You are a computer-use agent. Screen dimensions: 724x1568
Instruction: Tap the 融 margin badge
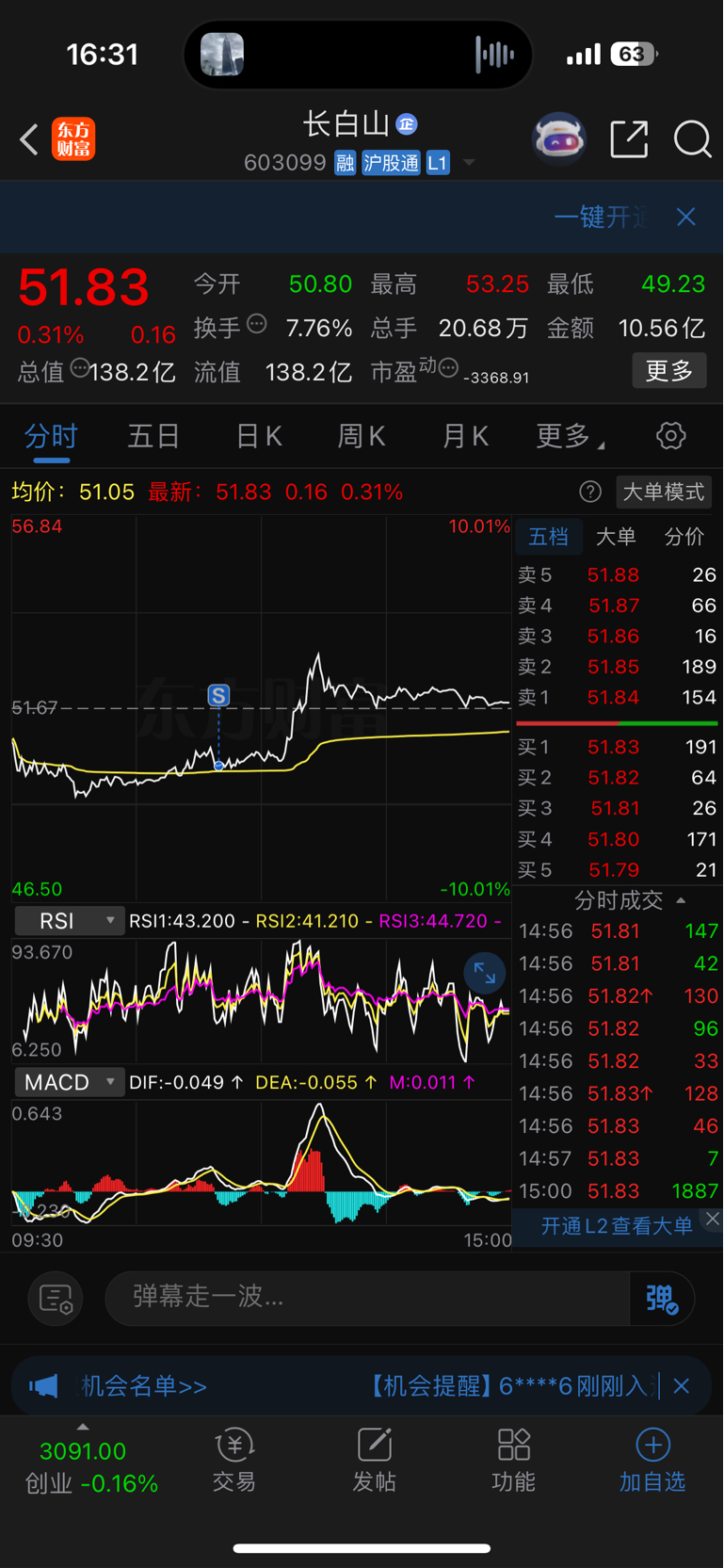pyautogui.click(x=346, y=163)
